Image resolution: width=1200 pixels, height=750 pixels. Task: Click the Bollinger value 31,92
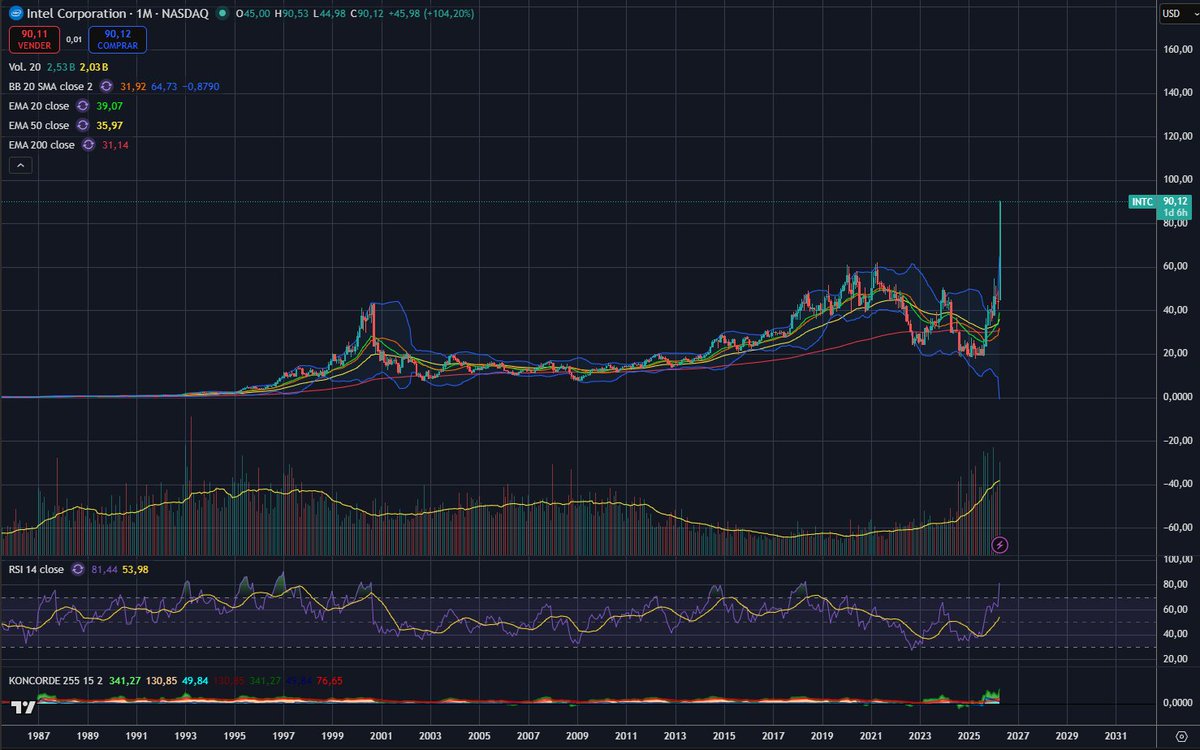(x=133, y=87)
